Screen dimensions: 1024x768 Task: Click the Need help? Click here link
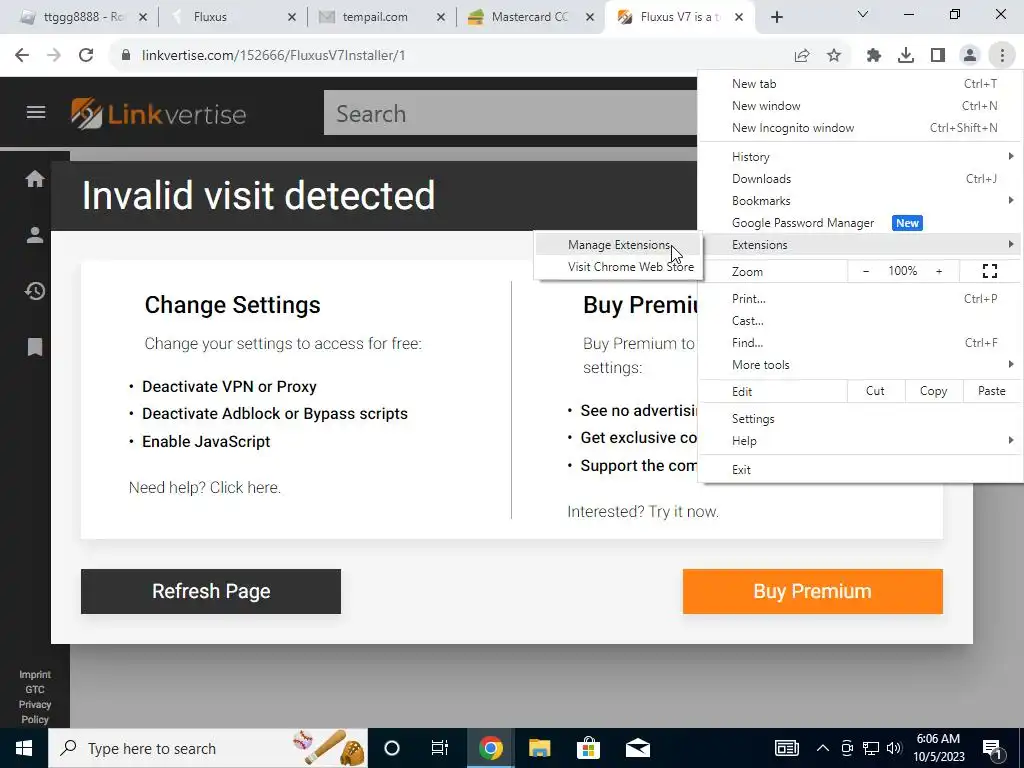pyautogui.click(x=204, y=488)
